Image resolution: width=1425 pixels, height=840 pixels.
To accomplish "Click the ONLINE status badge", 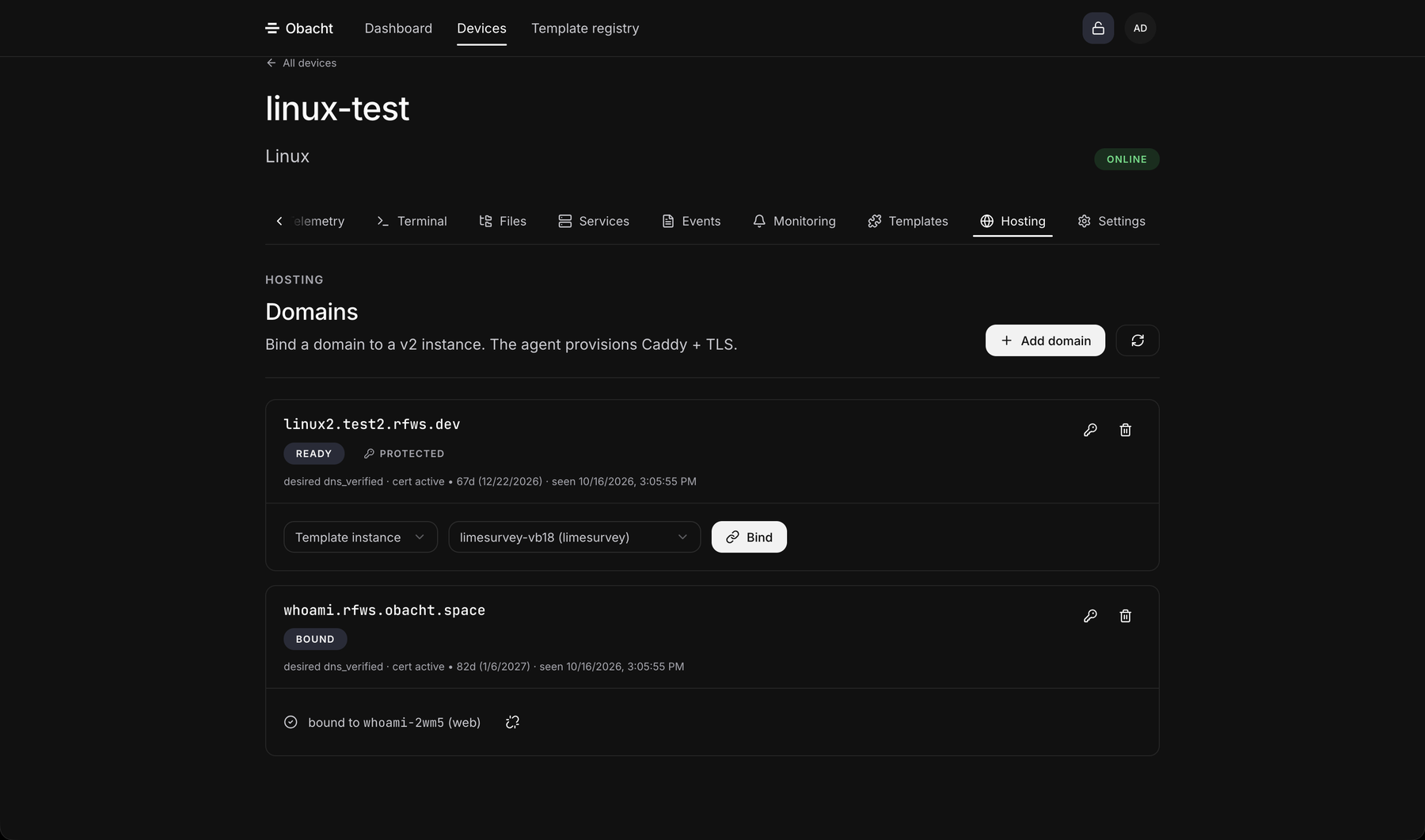I will (x=1127, y=159).
